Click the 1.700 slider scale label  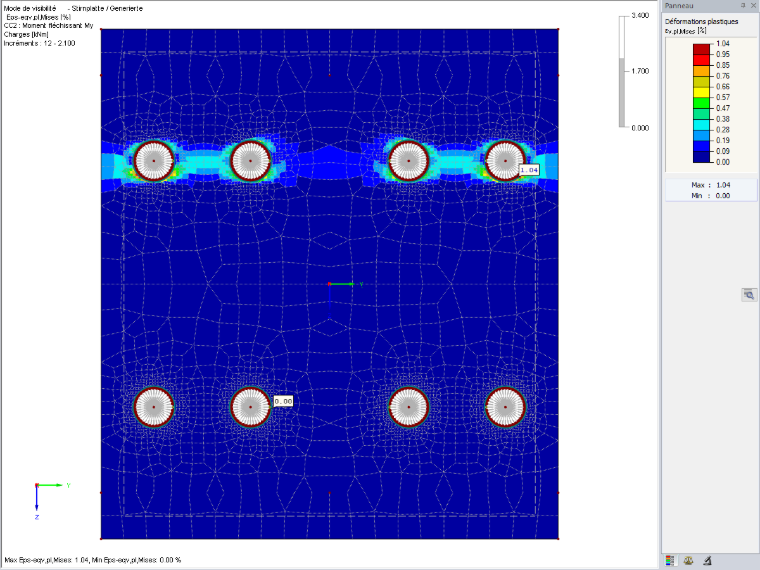tap(640, 71)
